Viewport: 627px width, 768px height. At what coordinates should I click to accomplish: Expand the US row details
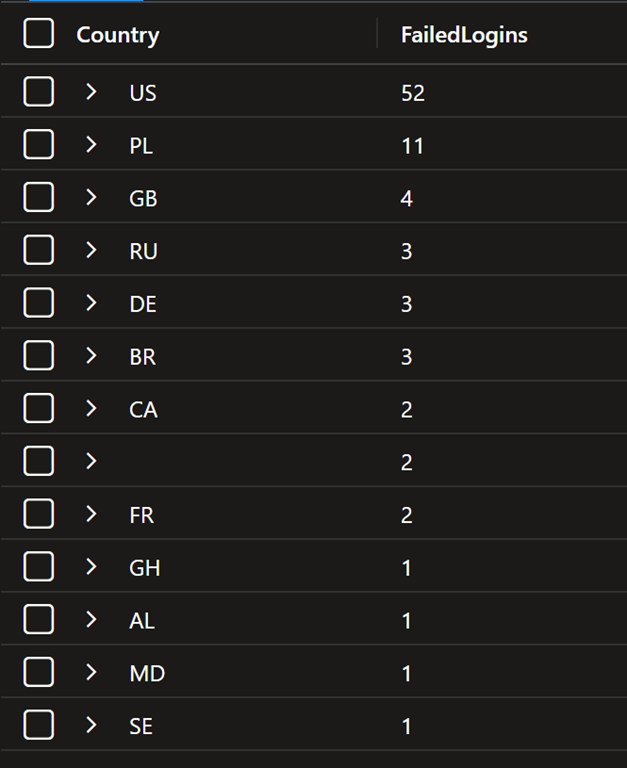[91, 92]
